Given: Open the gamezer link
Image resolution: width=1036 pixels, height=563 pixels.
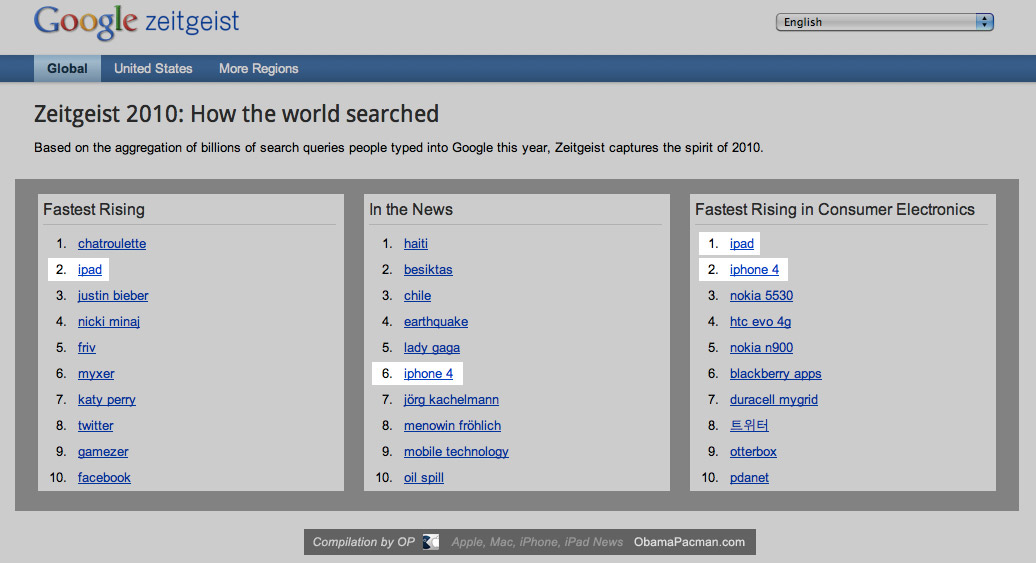Looking at the screenshot, I should [103, 452].
